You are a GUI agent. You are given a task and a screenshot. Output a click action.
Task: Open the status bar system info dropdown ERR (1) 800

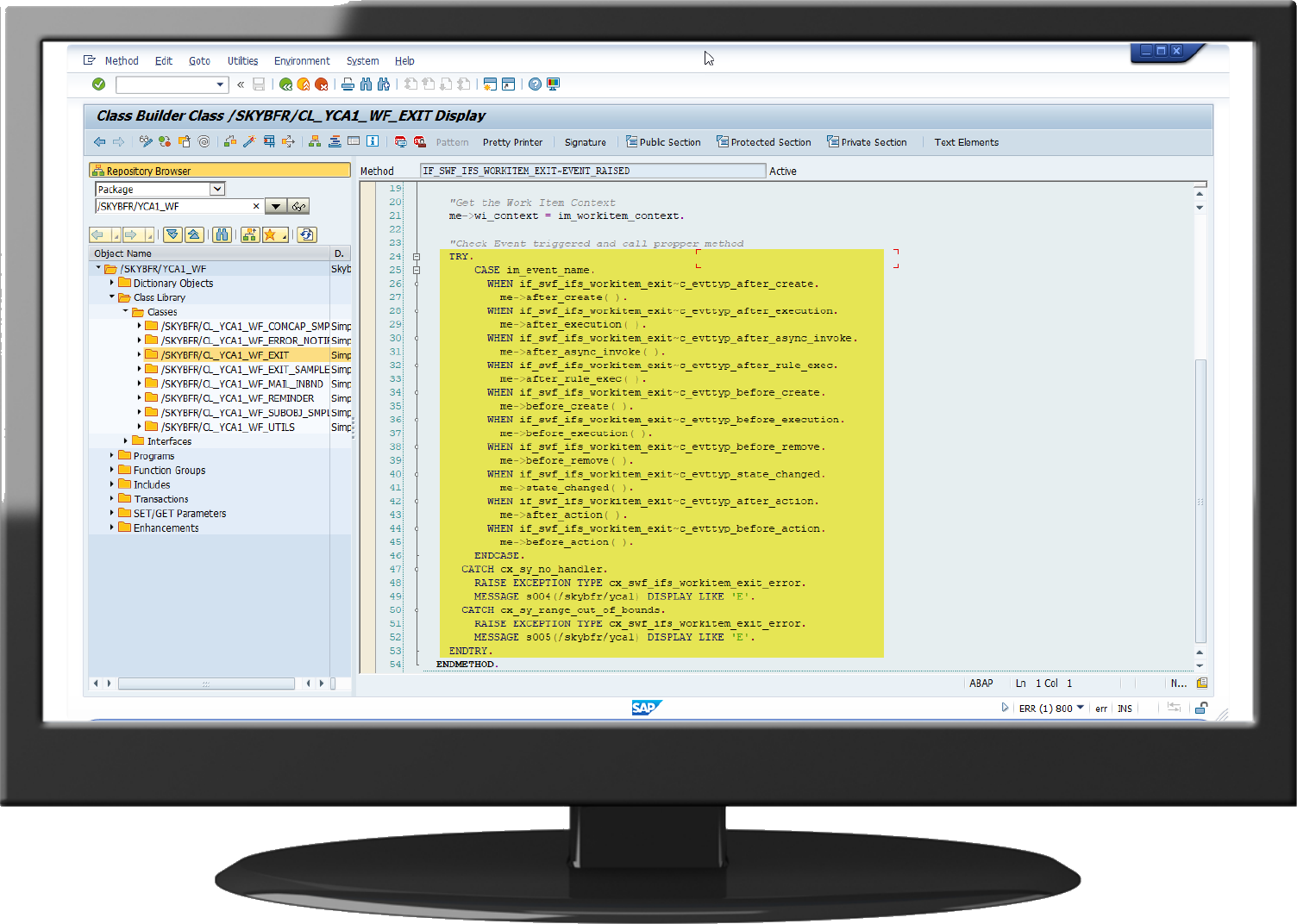click(1081, 708)
